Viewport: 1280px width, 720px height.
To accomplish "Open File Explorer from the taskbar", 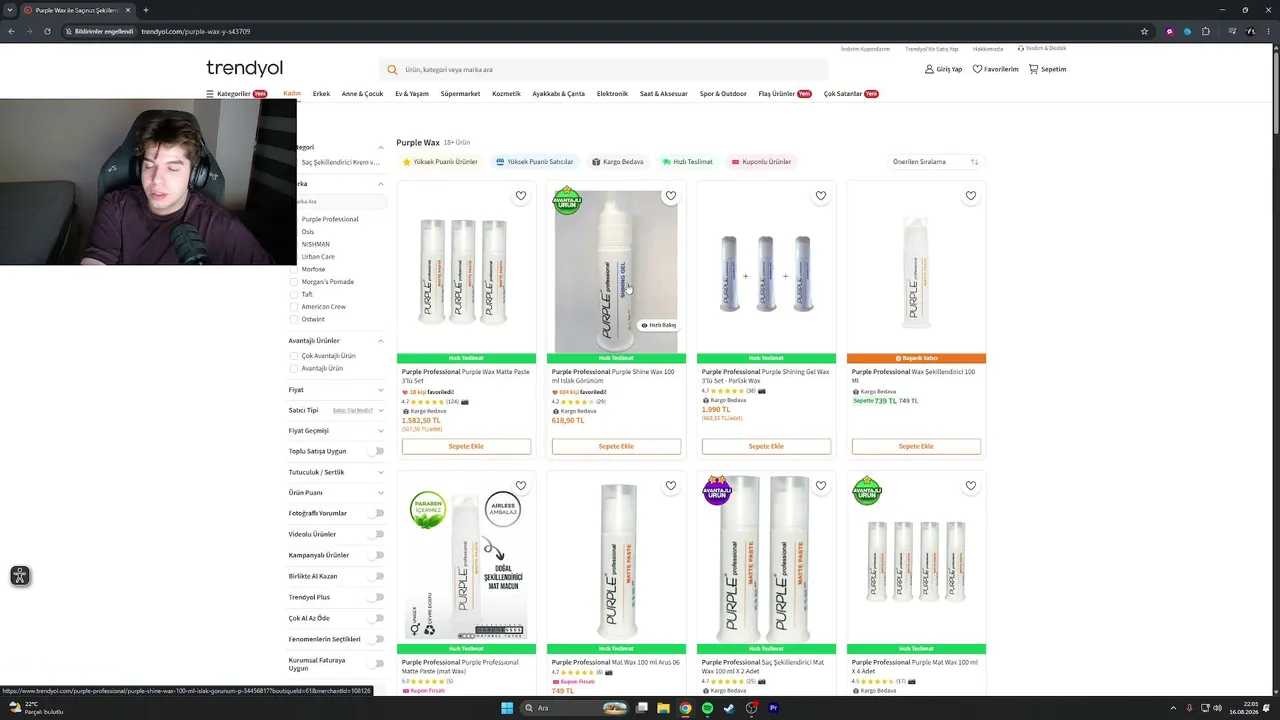I will (x=663, y=708).
